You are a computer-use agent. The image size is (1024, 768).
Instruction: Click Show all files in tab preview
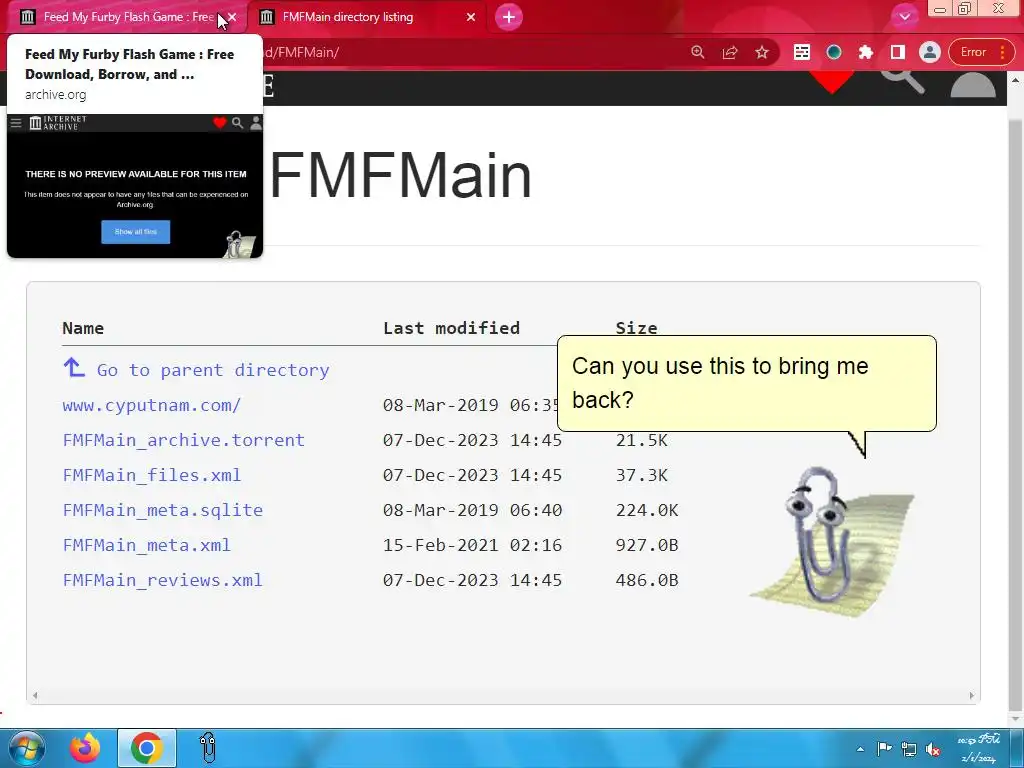[x=136, y=232]
